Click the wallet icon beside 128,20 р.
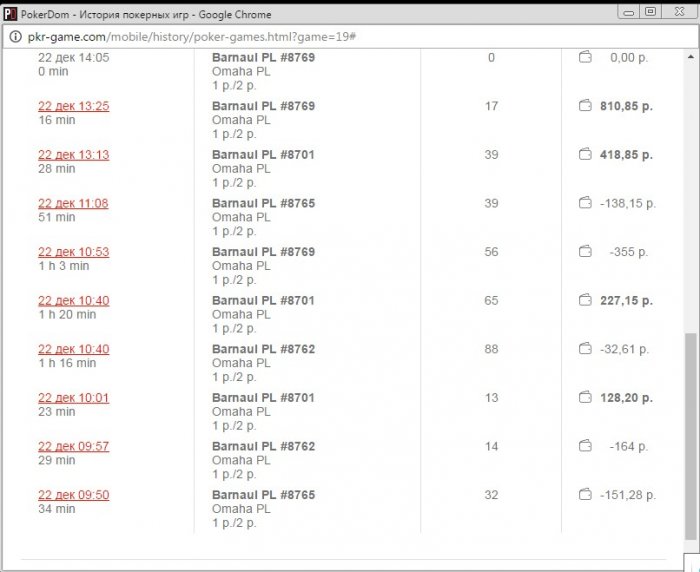This screenshot has height=572, width=700. [x=586, y=398]
